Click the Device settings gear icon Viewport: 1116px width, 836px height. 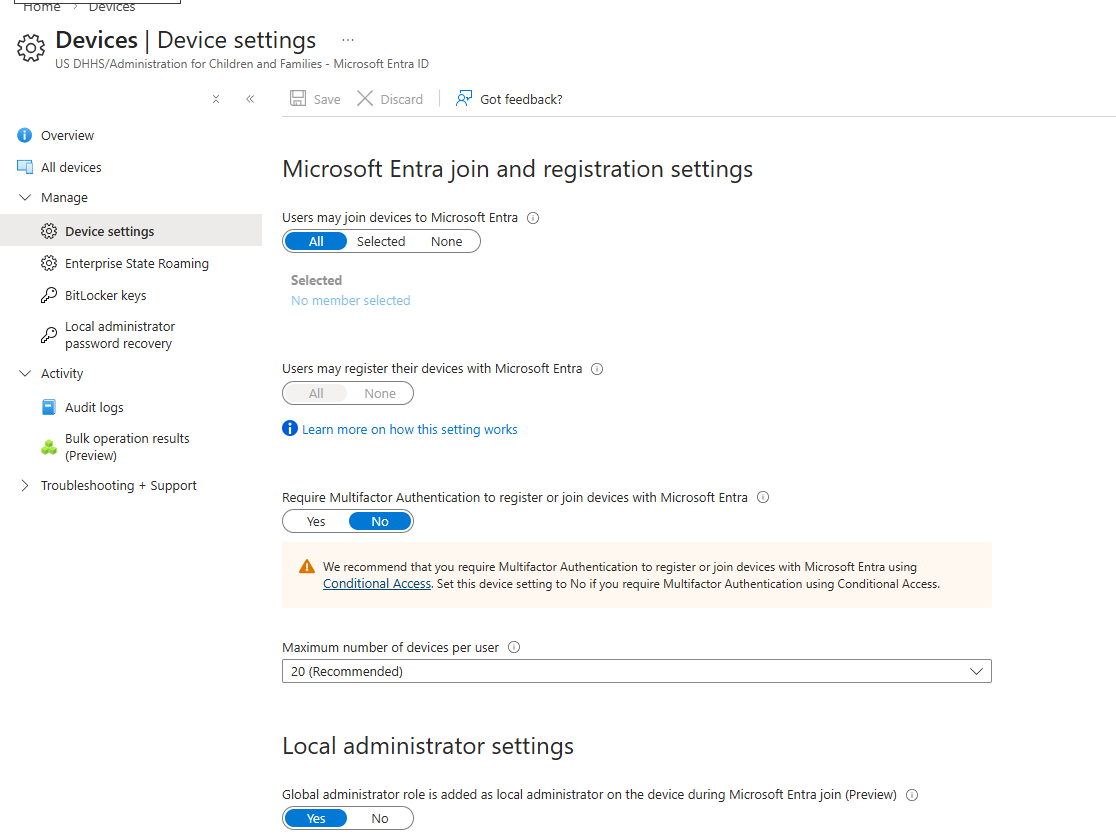(48, 231)
